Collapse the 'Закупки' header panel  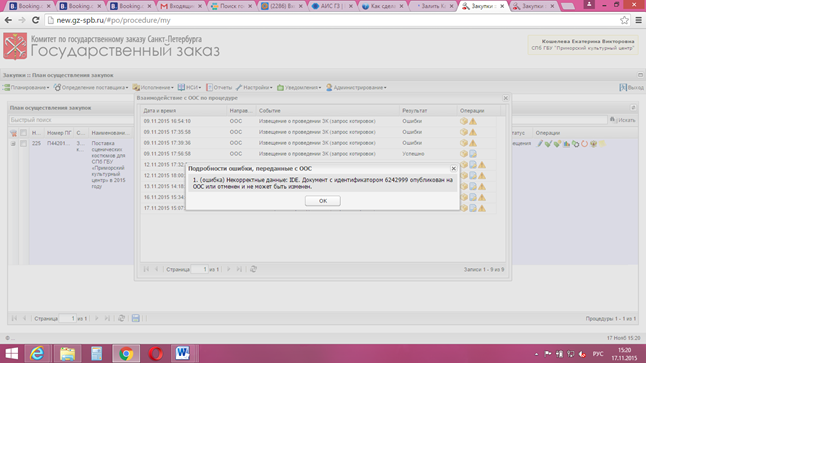click(x=640, y=75)
